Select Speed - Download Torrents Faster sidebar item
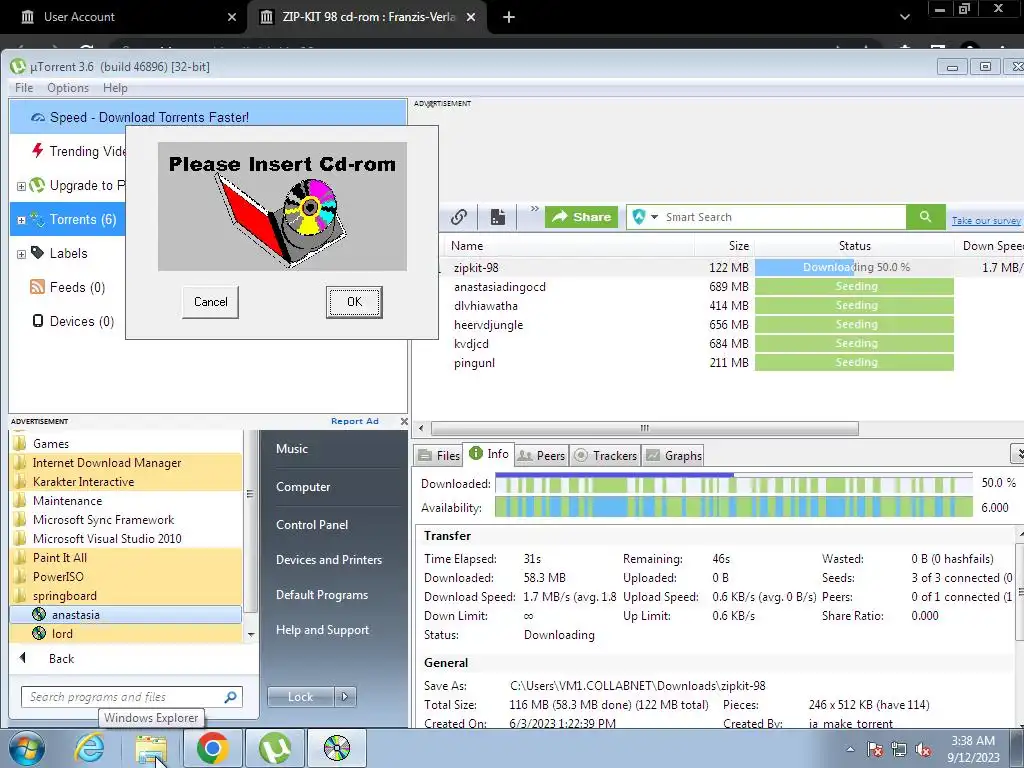1024x768 pixels. click(208, 117)
